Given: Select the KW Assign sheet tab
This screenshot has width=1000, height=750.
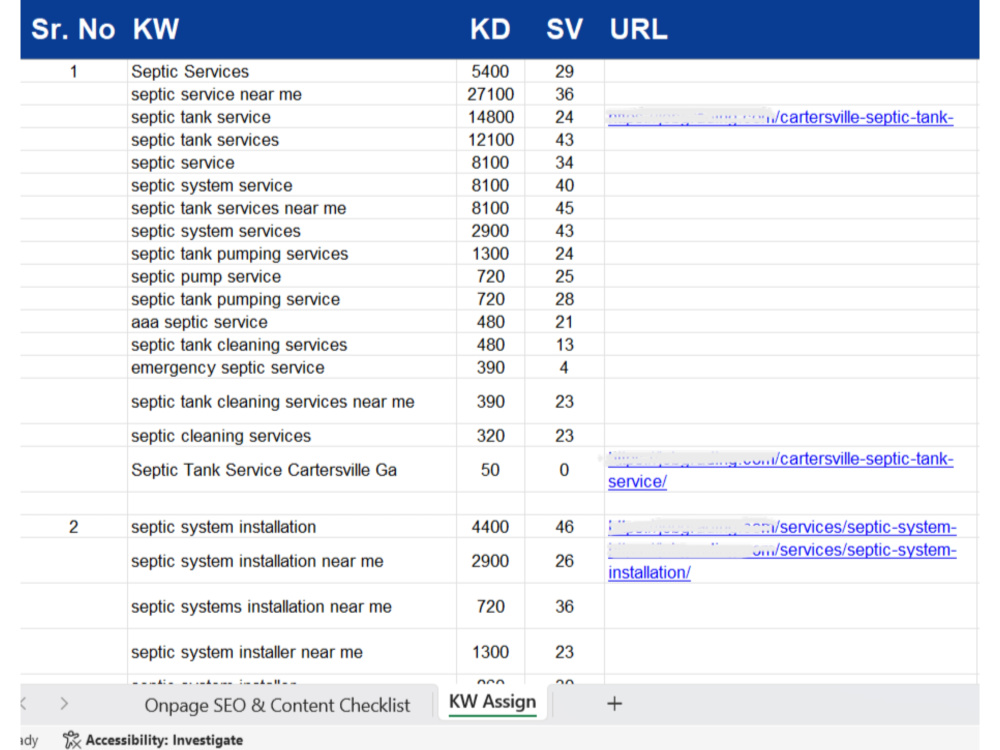Looking at the screenshot, I should click(492, 702).
